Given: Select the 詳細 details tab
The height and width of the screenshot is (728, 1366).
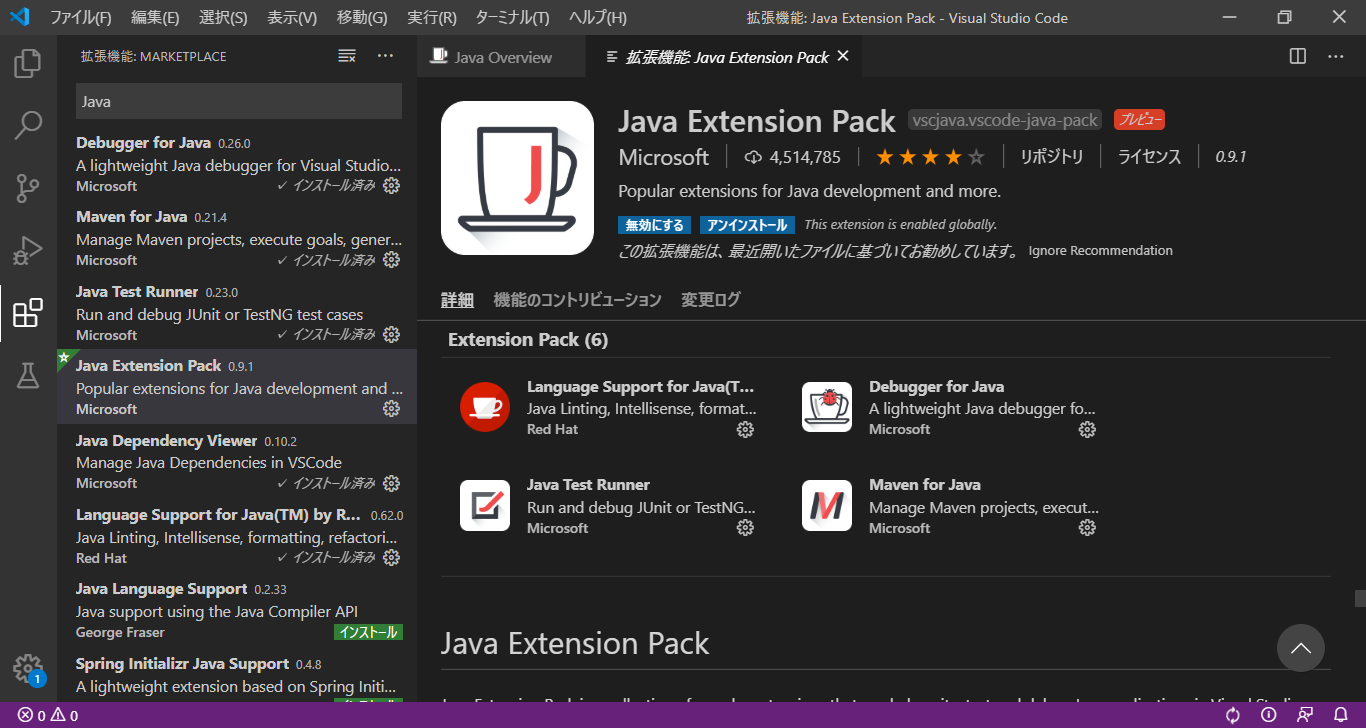Looking at the screenshot, I should (457, 300).
